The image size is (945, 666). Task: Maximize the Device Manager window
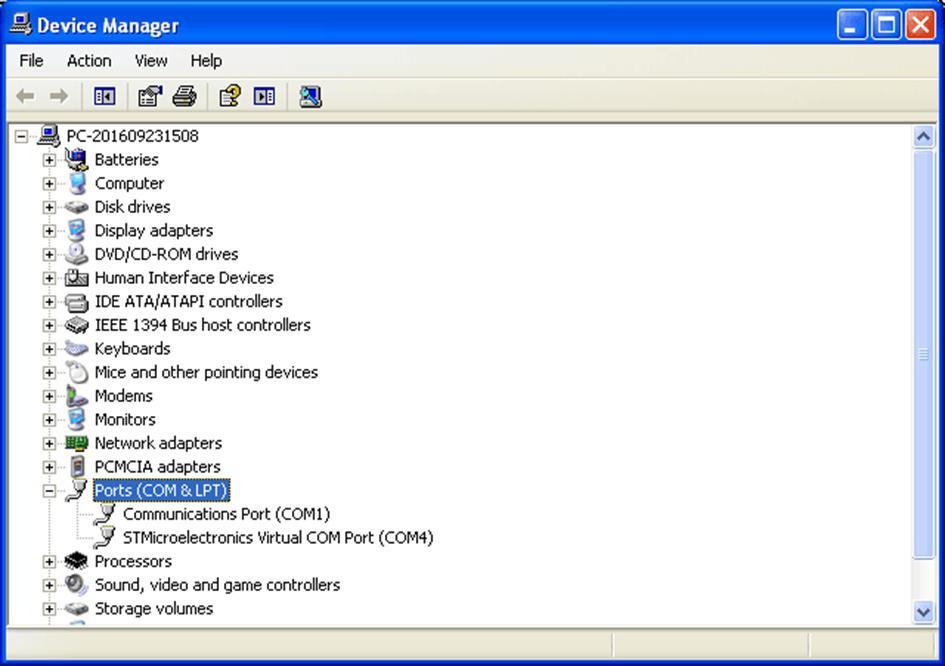887,25
